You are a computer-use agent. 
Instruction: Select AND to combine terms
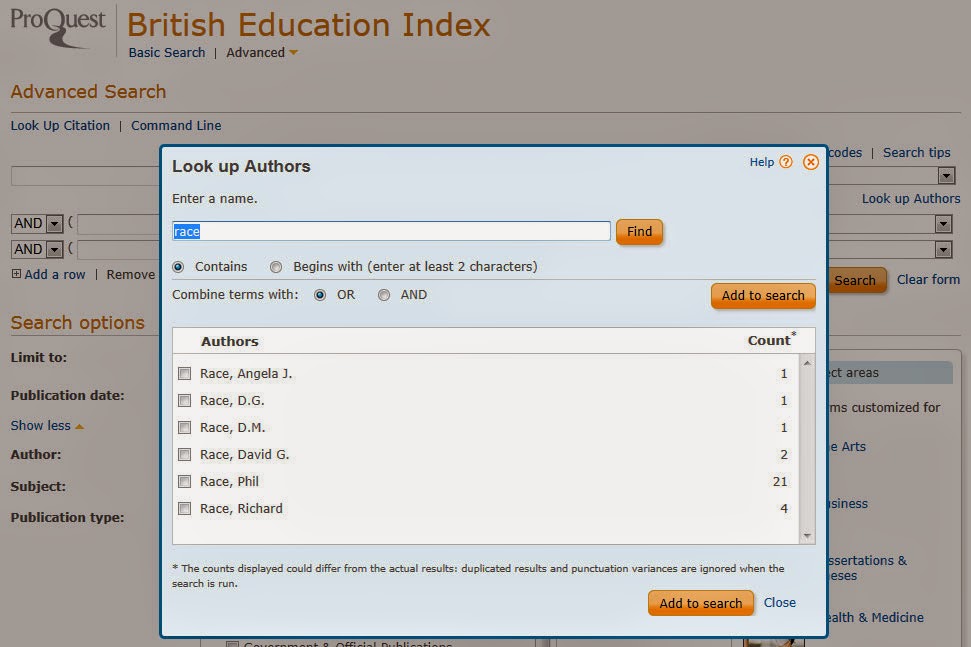click(384, 295)
